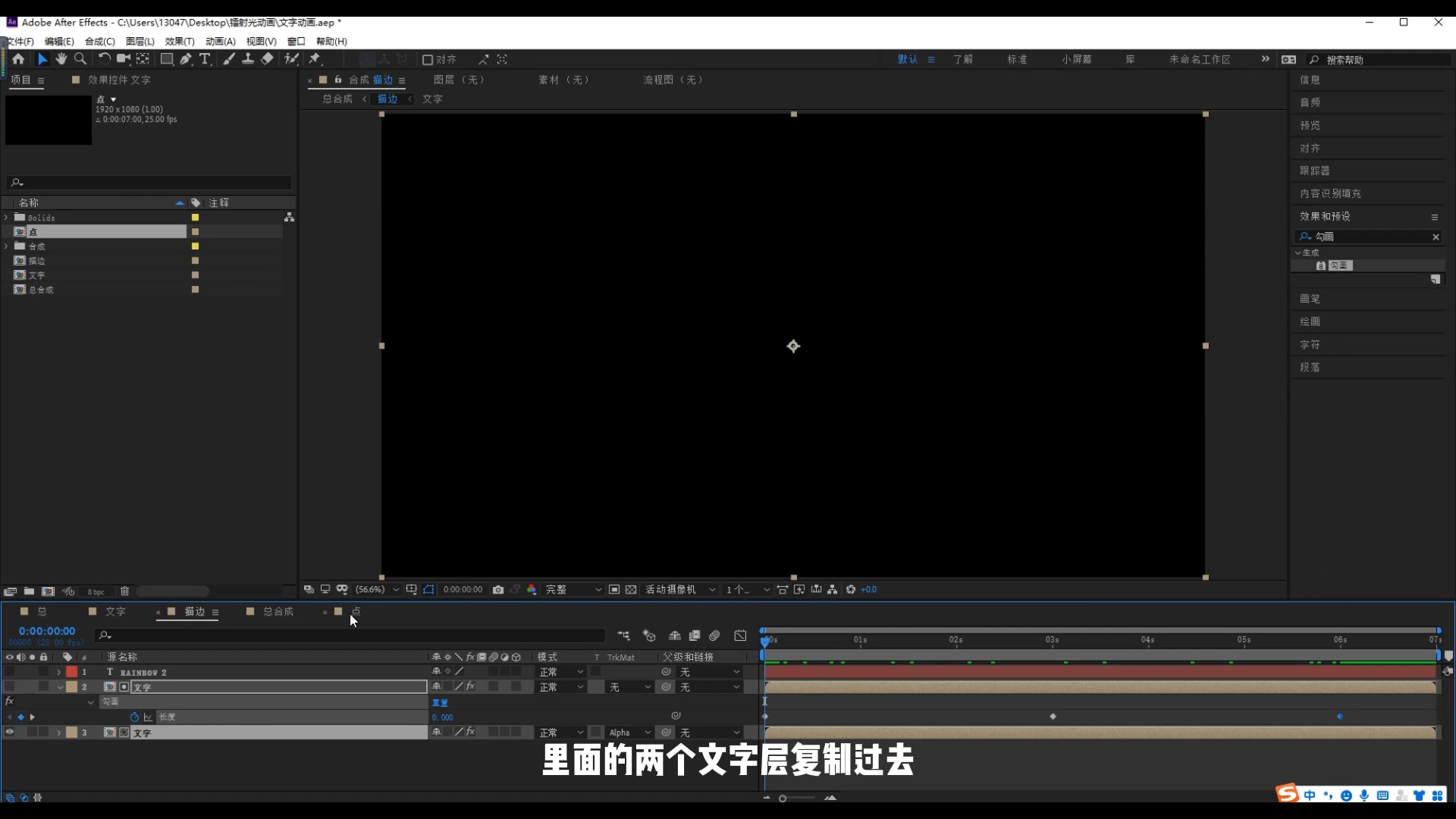Switch to the 总合成 timeline tab
1456x819 pixels.
[x=279, y=611]
